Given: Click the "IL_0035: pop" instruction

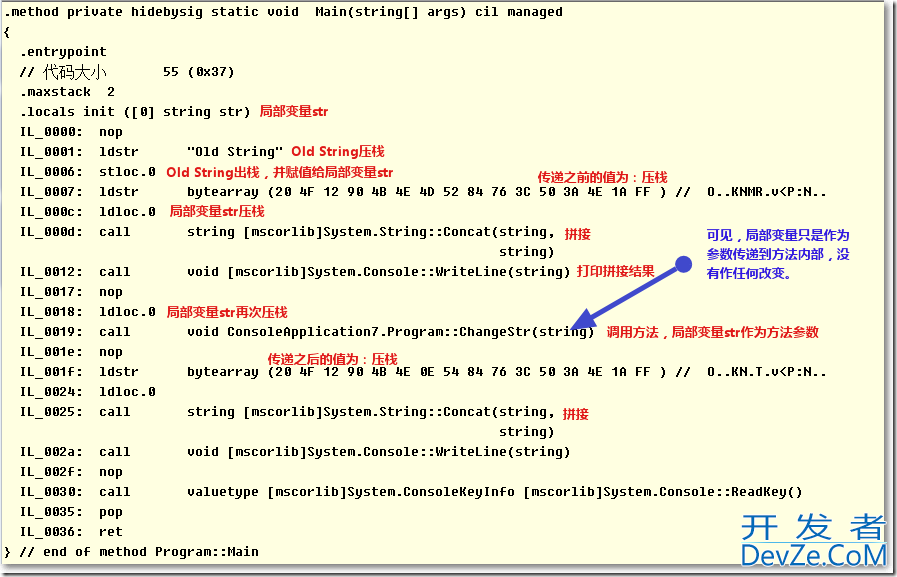Looking at the screenshot, I should (x=71, y=512).
